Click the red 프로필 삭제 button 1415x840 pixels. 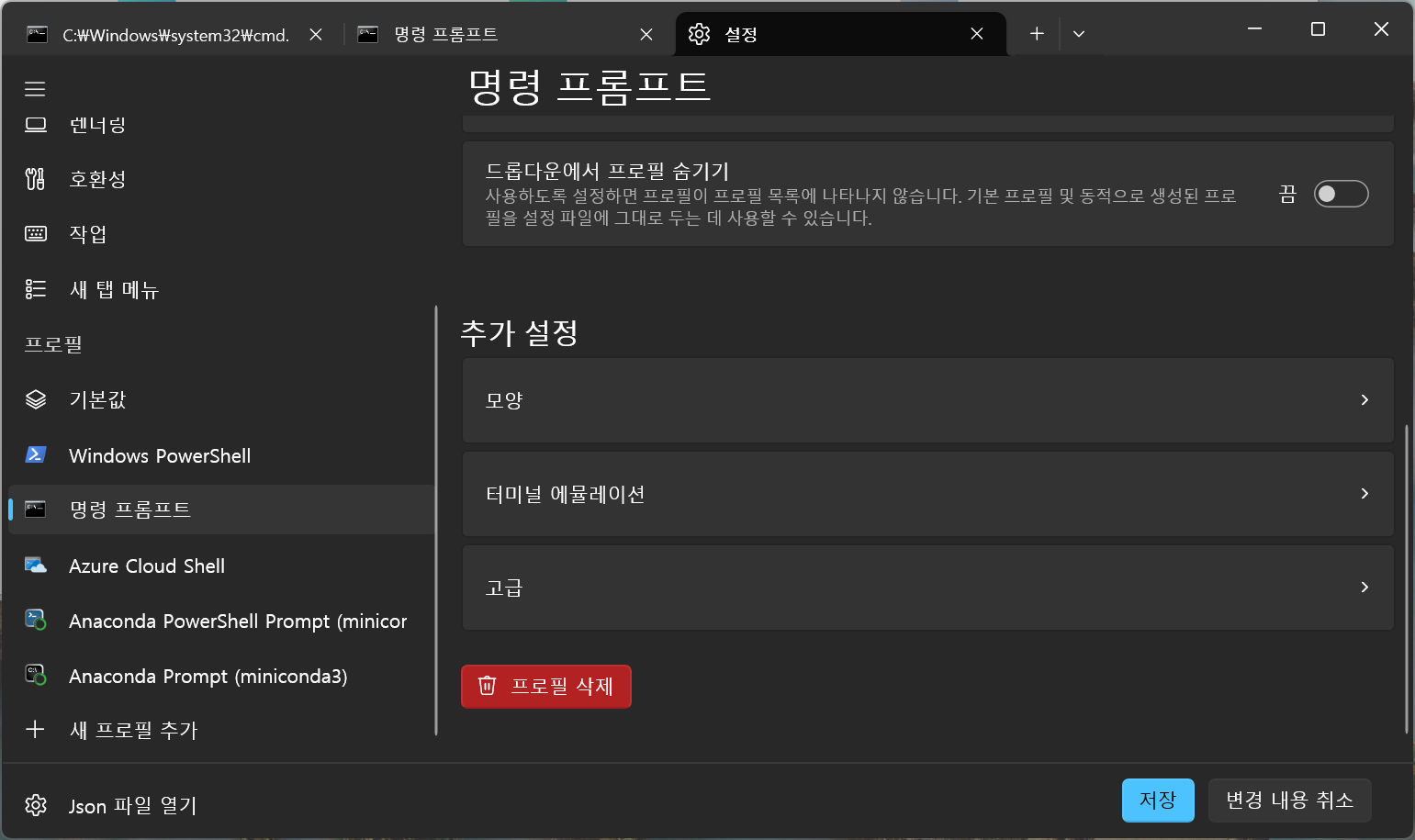coord(546,686)
